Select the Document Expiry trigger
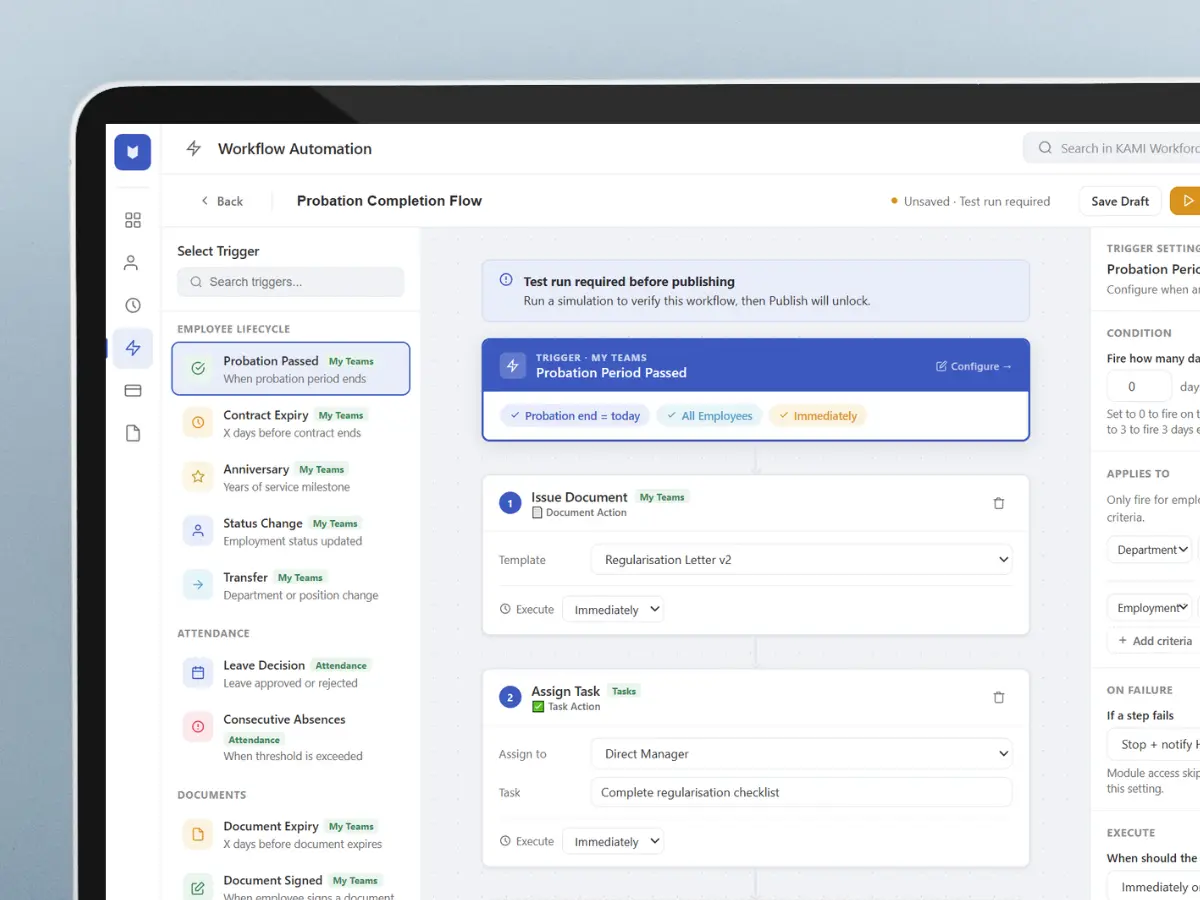 (x=291, y=834)
